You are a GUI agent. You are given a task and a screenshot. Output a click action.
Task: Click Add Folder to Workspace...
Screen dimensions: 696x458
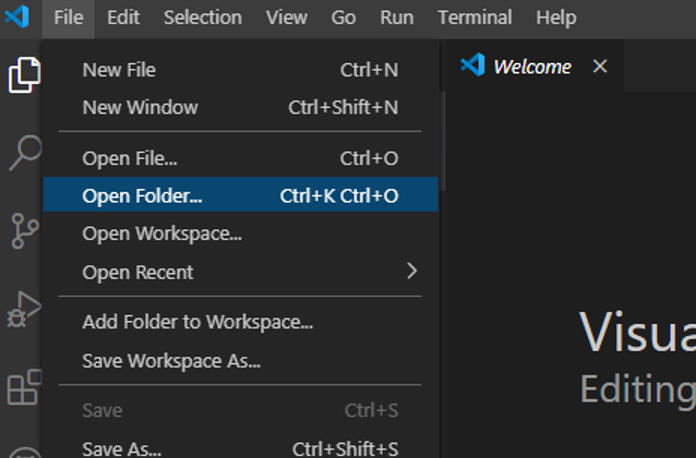tap(198, 322)
